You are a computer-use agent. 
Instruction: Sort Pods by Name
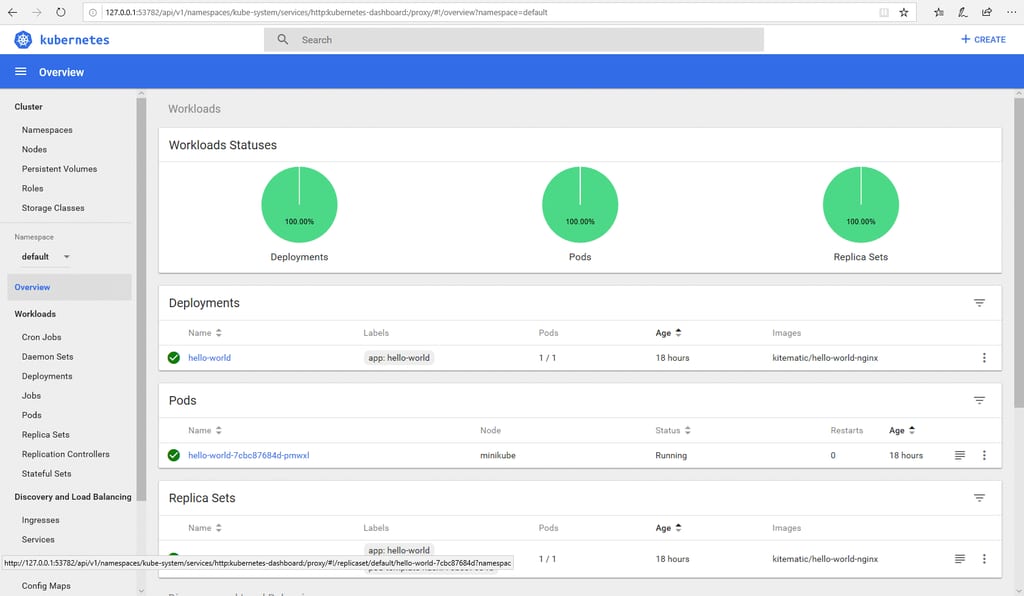coord(205,430)
